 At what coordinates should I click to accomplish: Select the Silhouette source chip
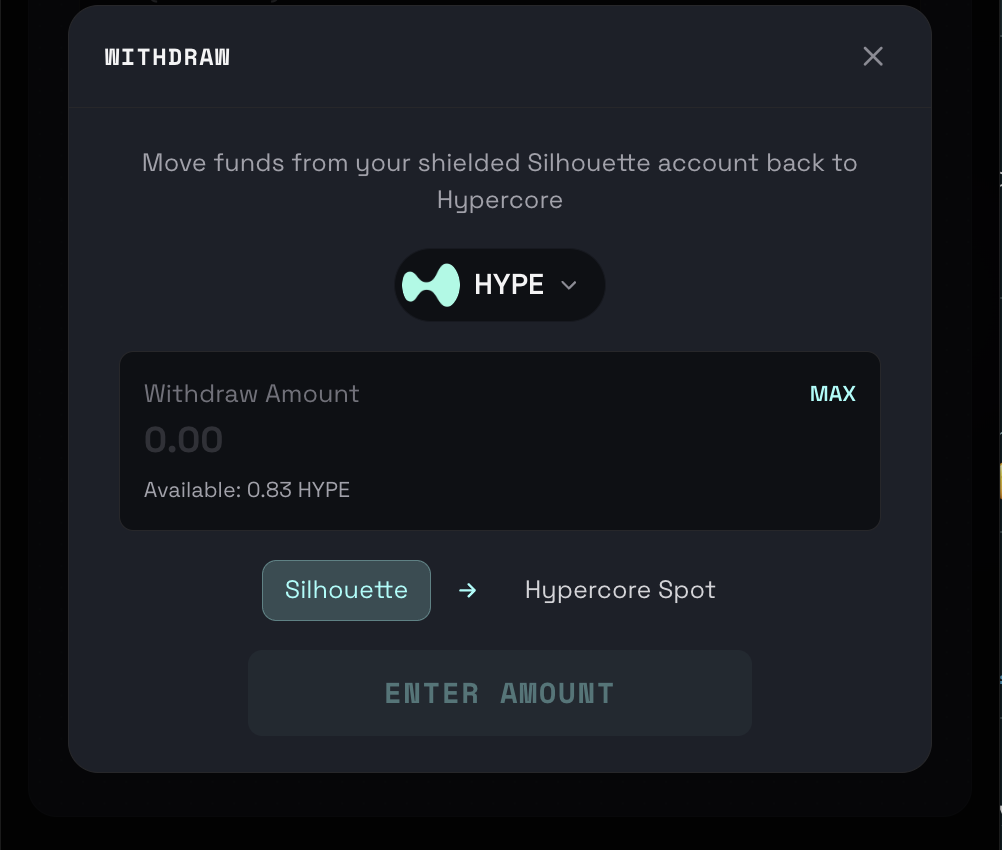pos(346,590)
